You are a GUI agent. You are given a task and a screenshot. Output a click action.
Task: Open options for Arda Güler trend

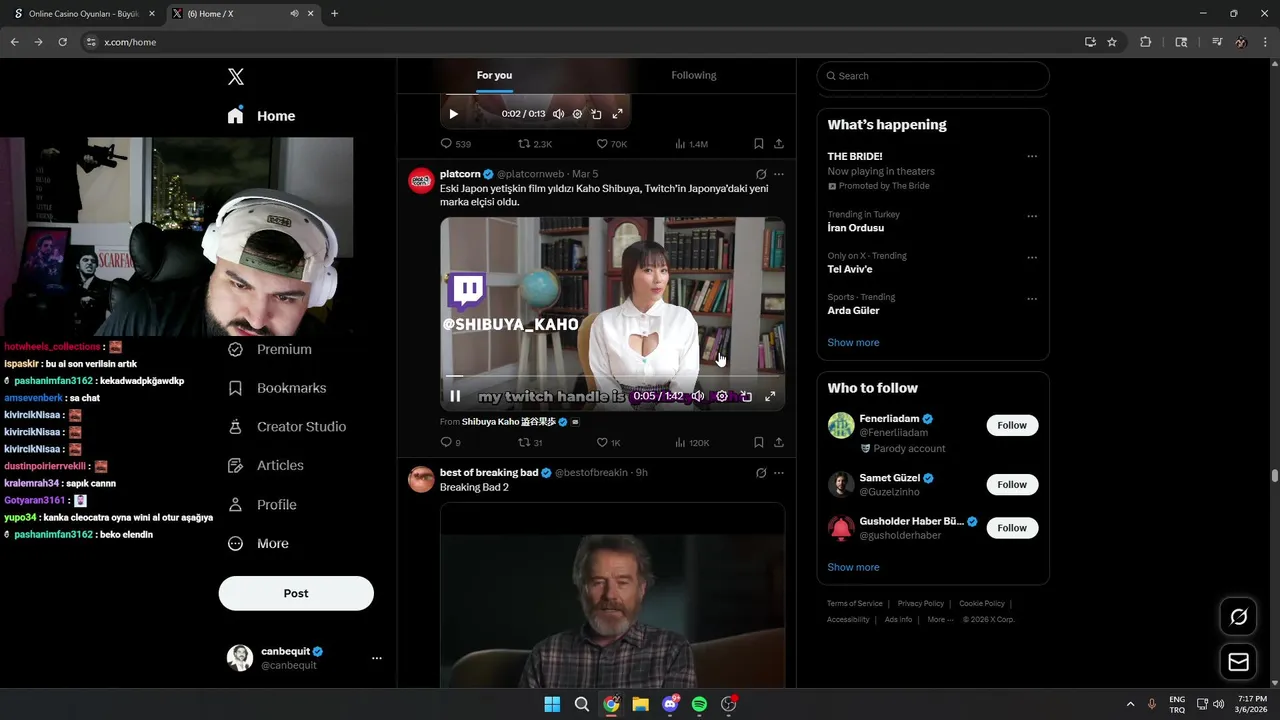tap(1032, 299)
